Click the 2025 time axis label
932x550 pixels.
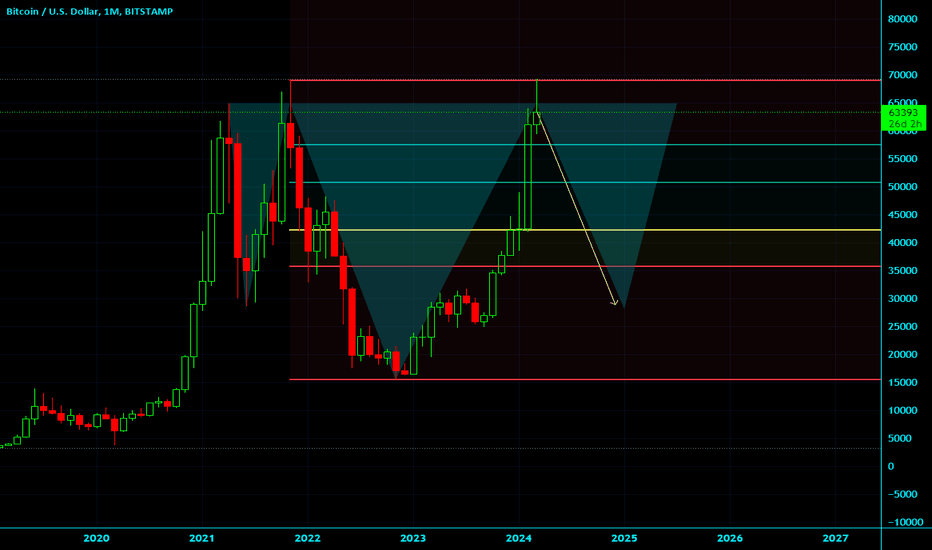[x=624, y=538]
